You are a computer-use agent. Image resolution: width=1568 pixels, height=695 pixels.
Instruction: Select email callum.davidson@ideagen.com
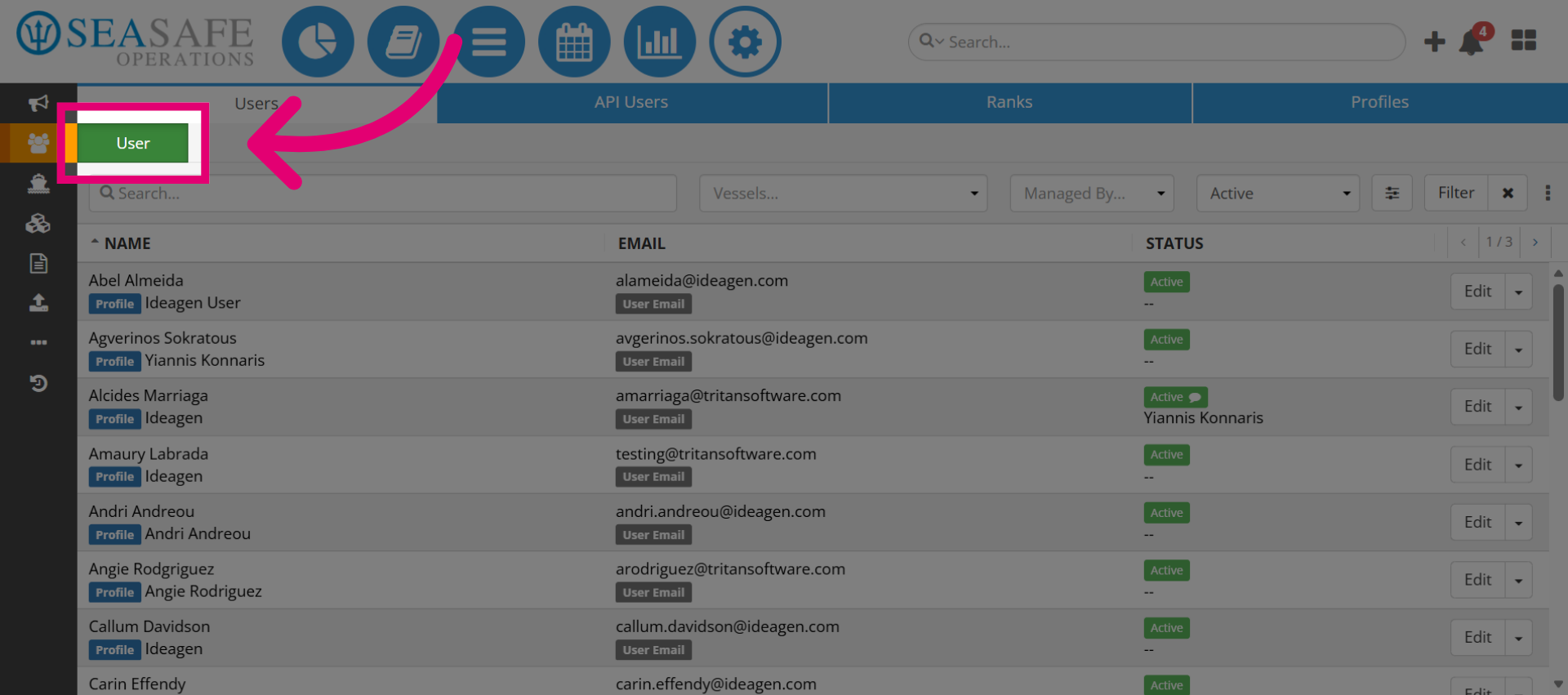coord(728,627)
